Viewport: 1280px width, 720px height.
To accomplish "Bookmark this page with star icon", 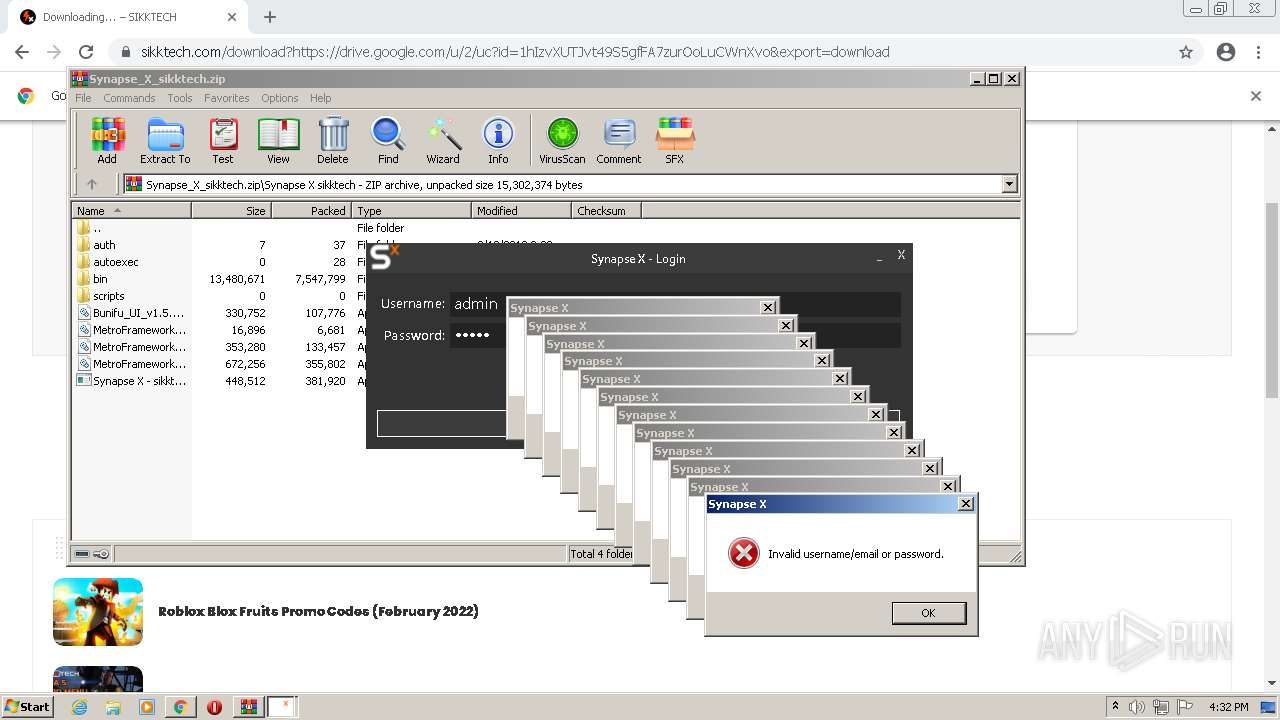I will click(x=1186, y=52).
